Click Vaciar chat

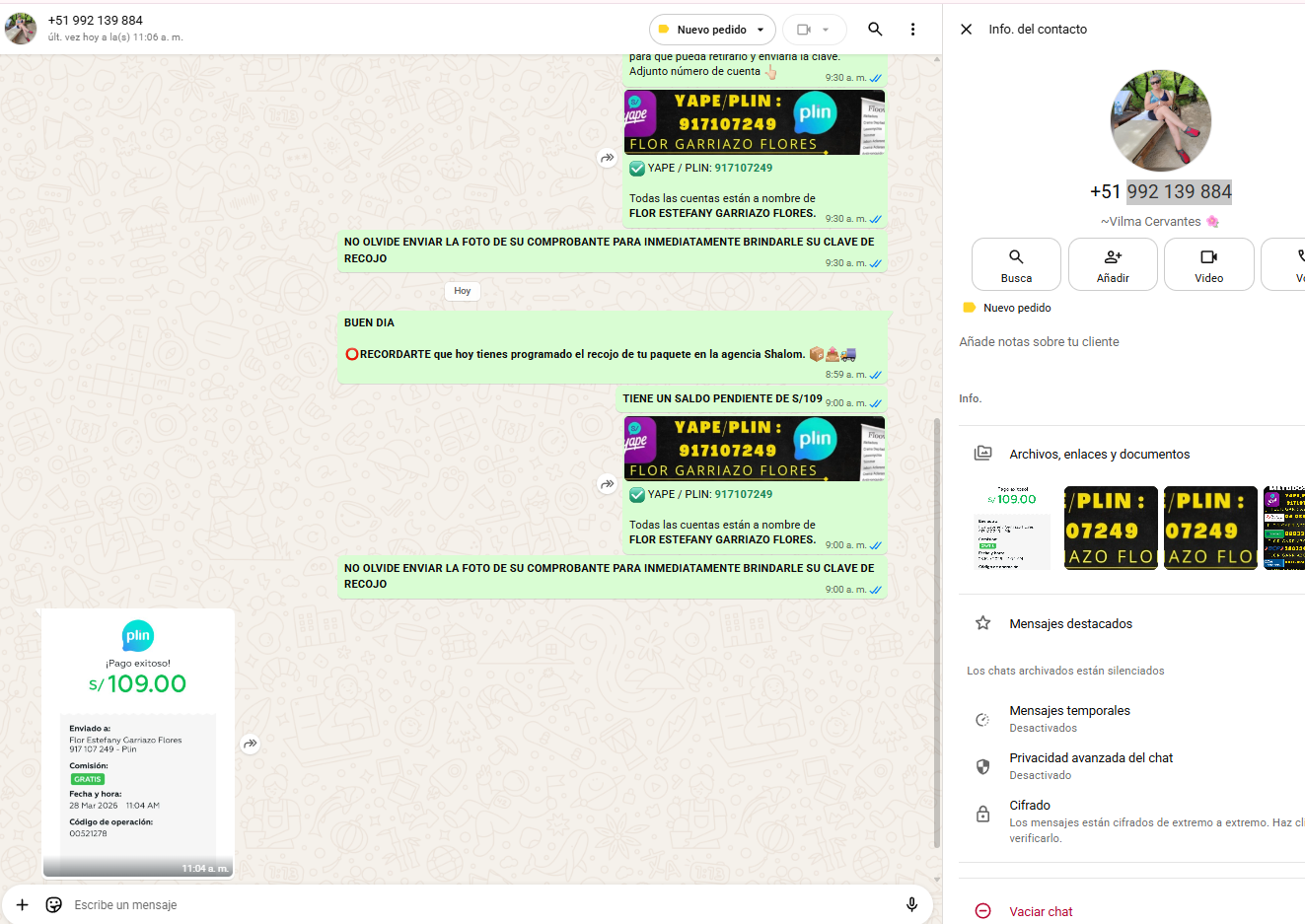click(1040, 911)
